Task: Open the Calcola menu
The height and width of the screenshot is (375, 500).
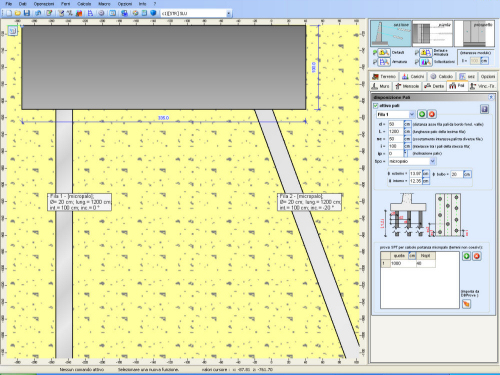Action: pyautogui.click(x=84, y=4)
